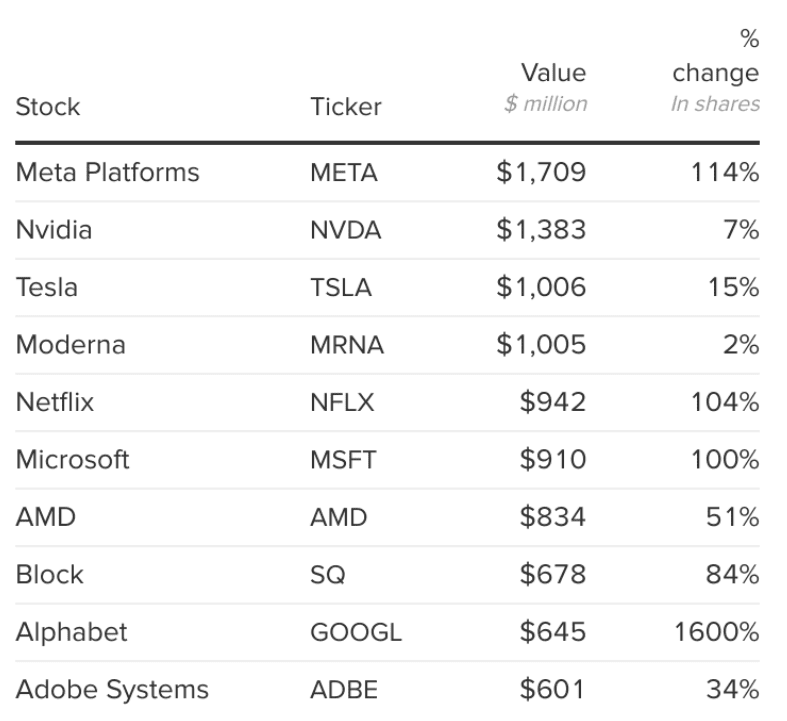Viewport: 787px width, 721px height.
Task: Click the Stock column header
Action: pyautogui.click(x=48, y=106)
